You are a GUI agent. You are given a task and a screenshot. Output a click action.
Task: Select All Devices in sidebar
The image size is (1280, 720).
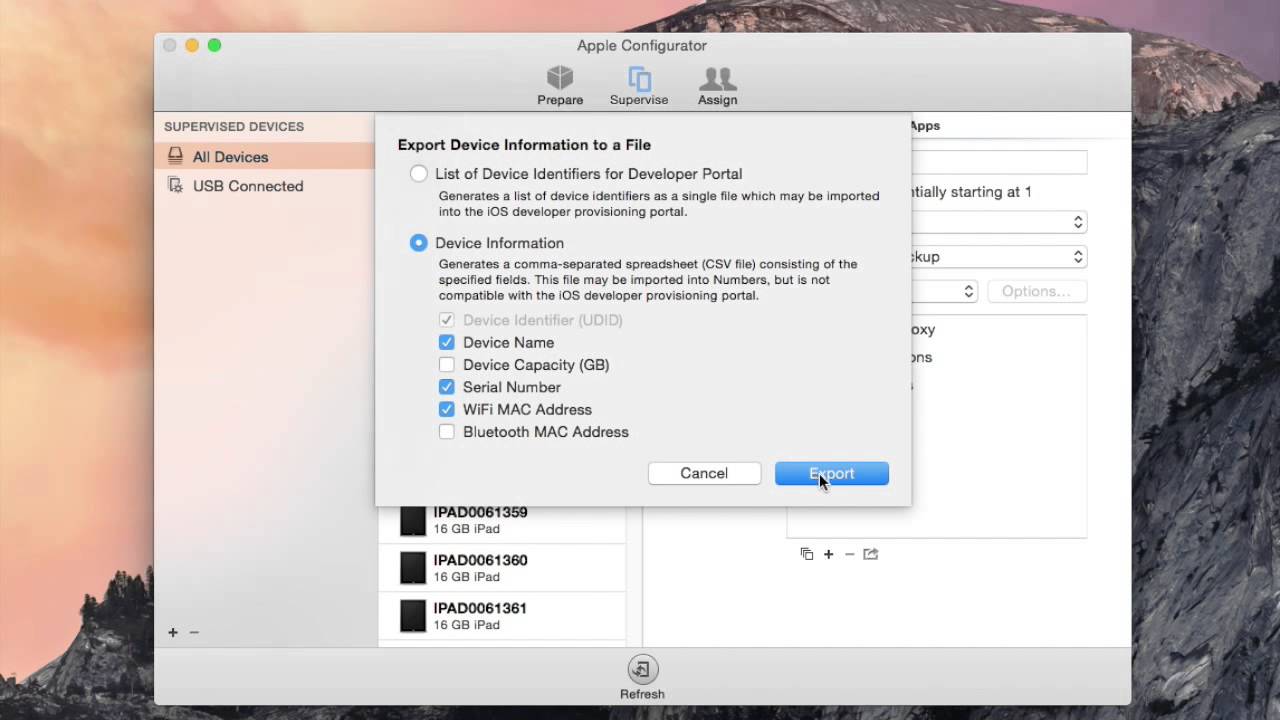pos(264,156)
